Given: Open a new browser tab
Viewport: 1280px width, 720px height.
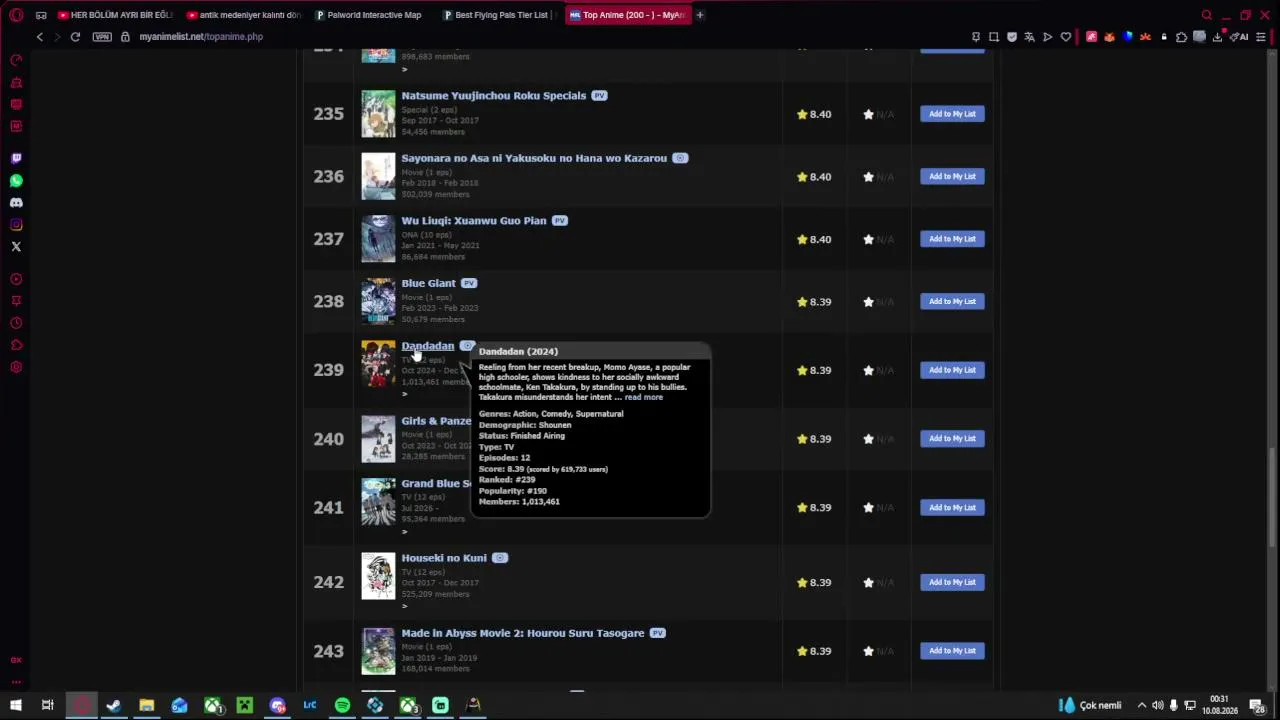Looking at the screenshot, I should point(700,15).
